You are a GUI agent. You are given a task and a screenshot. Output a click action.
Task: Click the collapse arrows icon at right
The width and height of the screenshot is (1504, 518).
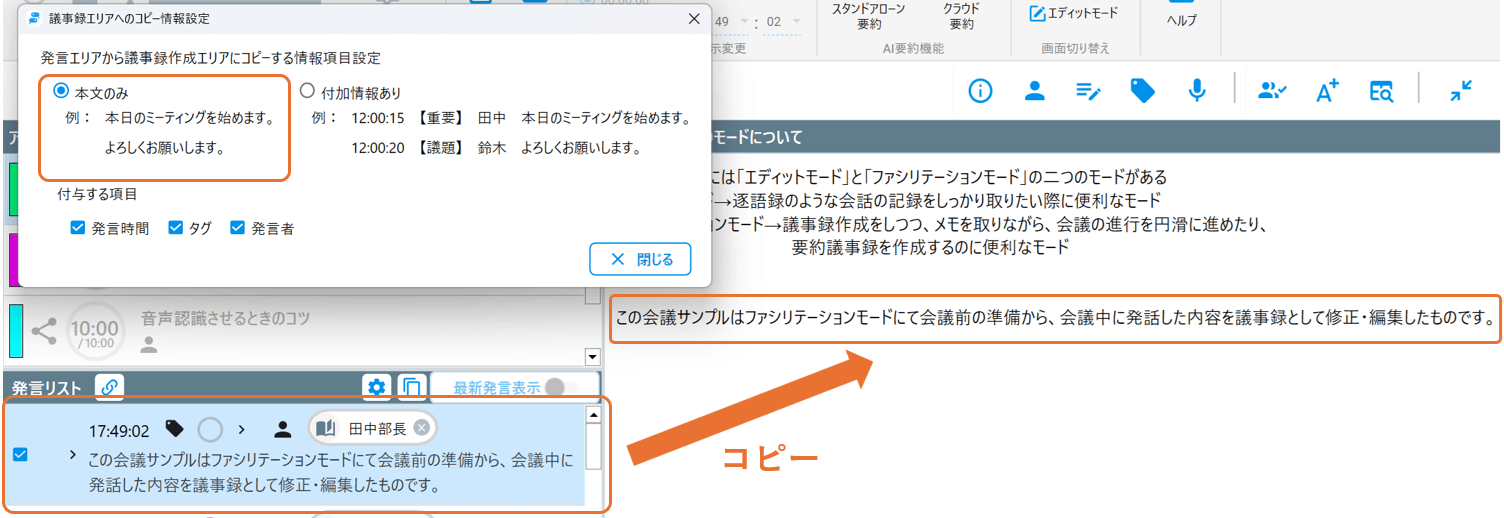[x=1461, y=91]
